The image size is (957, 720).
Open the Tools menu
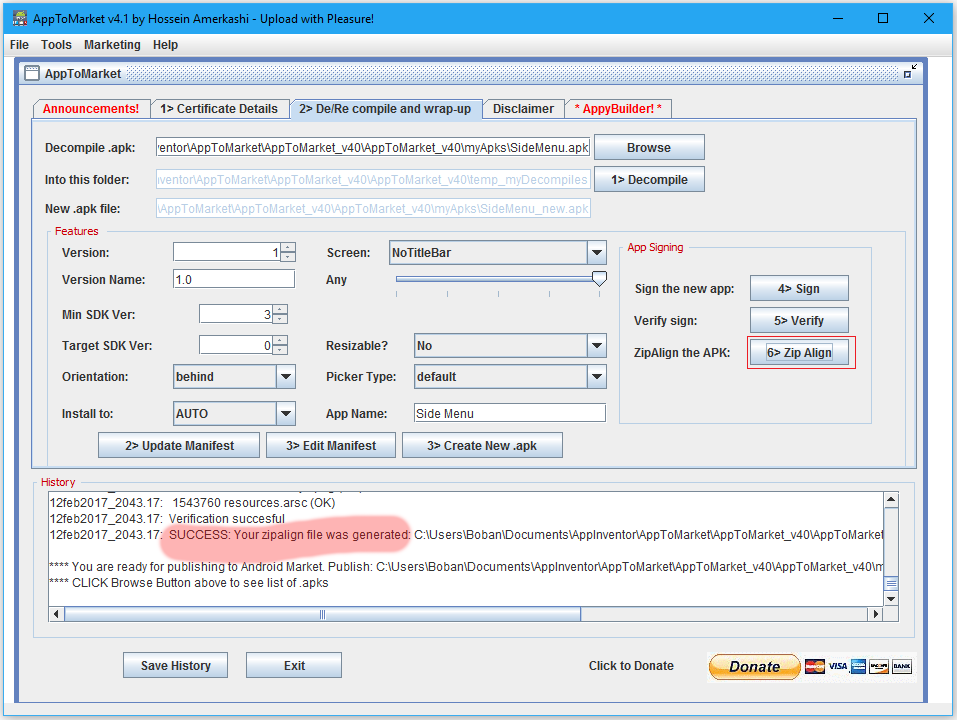tap(56, 45)
